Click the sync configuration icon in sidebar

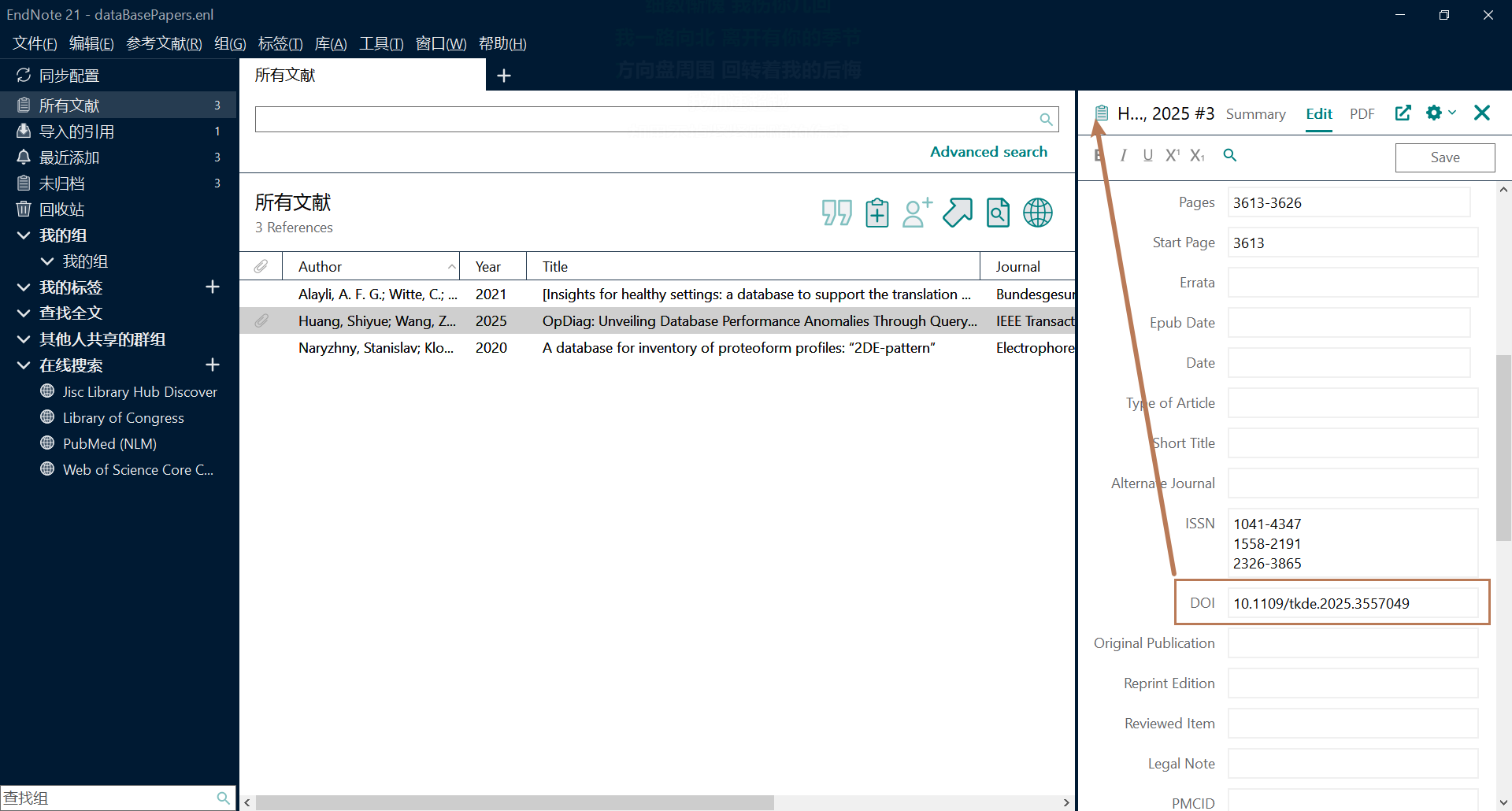point(24,75)
